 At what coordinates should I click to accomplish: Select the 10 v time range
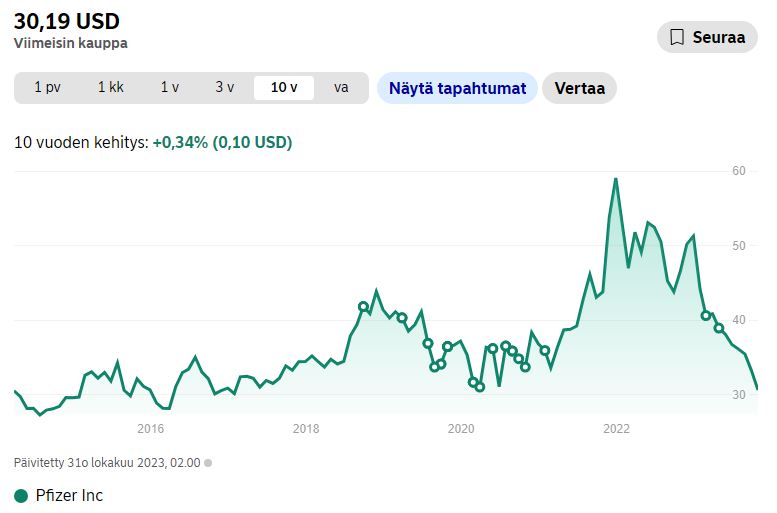pyautogui.click(x=284, y=88)
